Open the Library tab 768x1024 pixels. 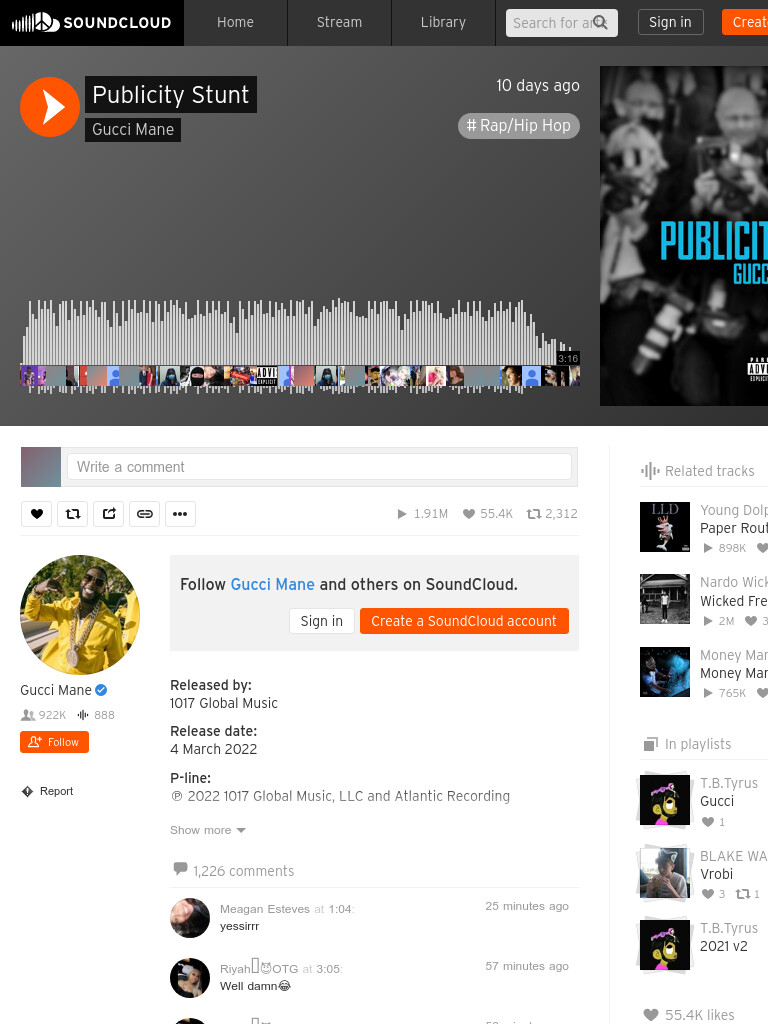click(x=443, y=23)
